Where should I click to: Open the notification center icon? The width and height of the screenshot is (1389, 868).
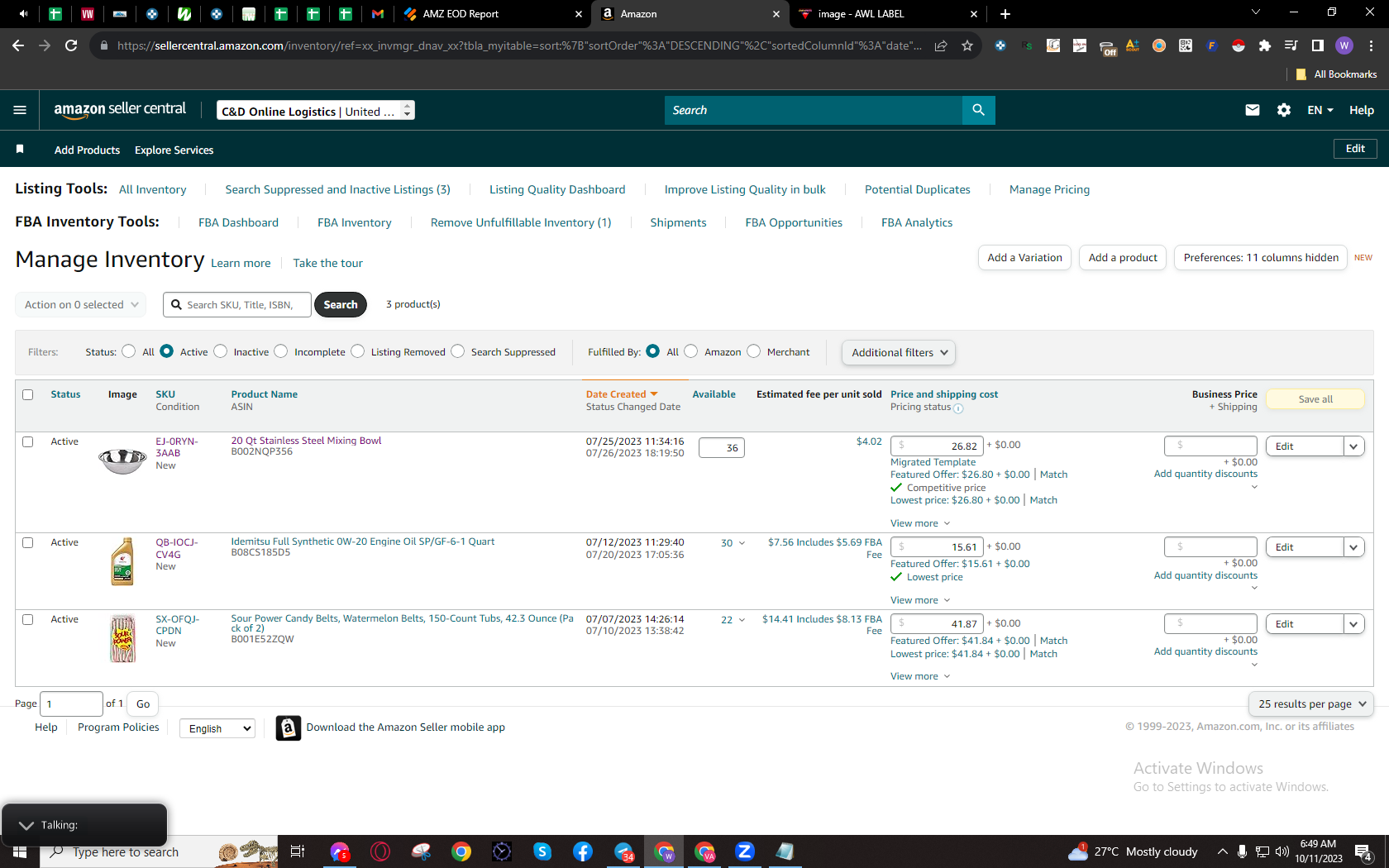[x=1363, y=851]
